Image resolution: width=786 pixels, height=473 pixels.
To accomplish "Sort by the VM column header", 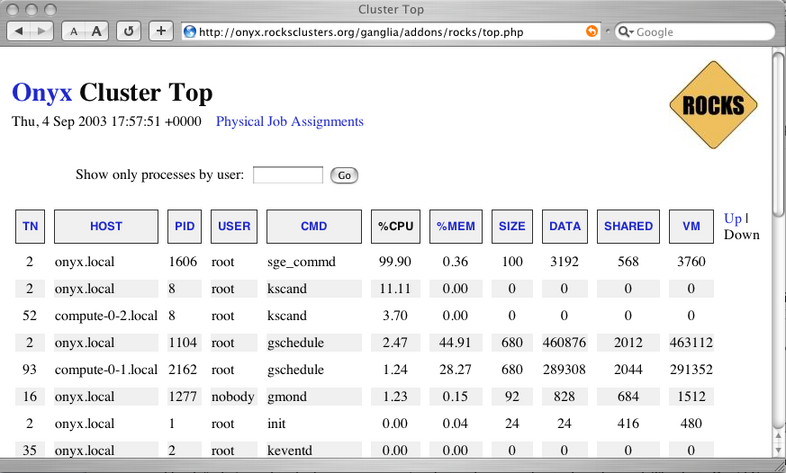I will (x=691, y=226).
